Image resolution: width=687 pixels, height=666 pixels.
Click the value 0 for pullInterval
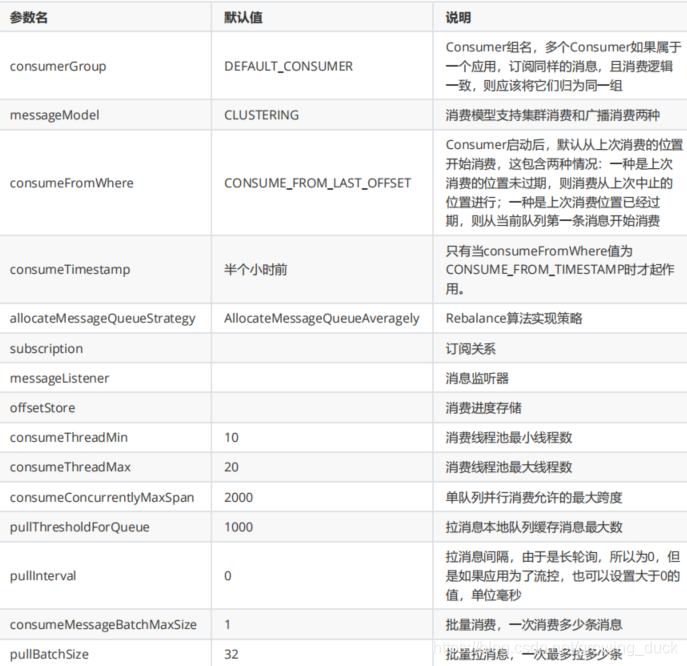click(x=228, y=576)
